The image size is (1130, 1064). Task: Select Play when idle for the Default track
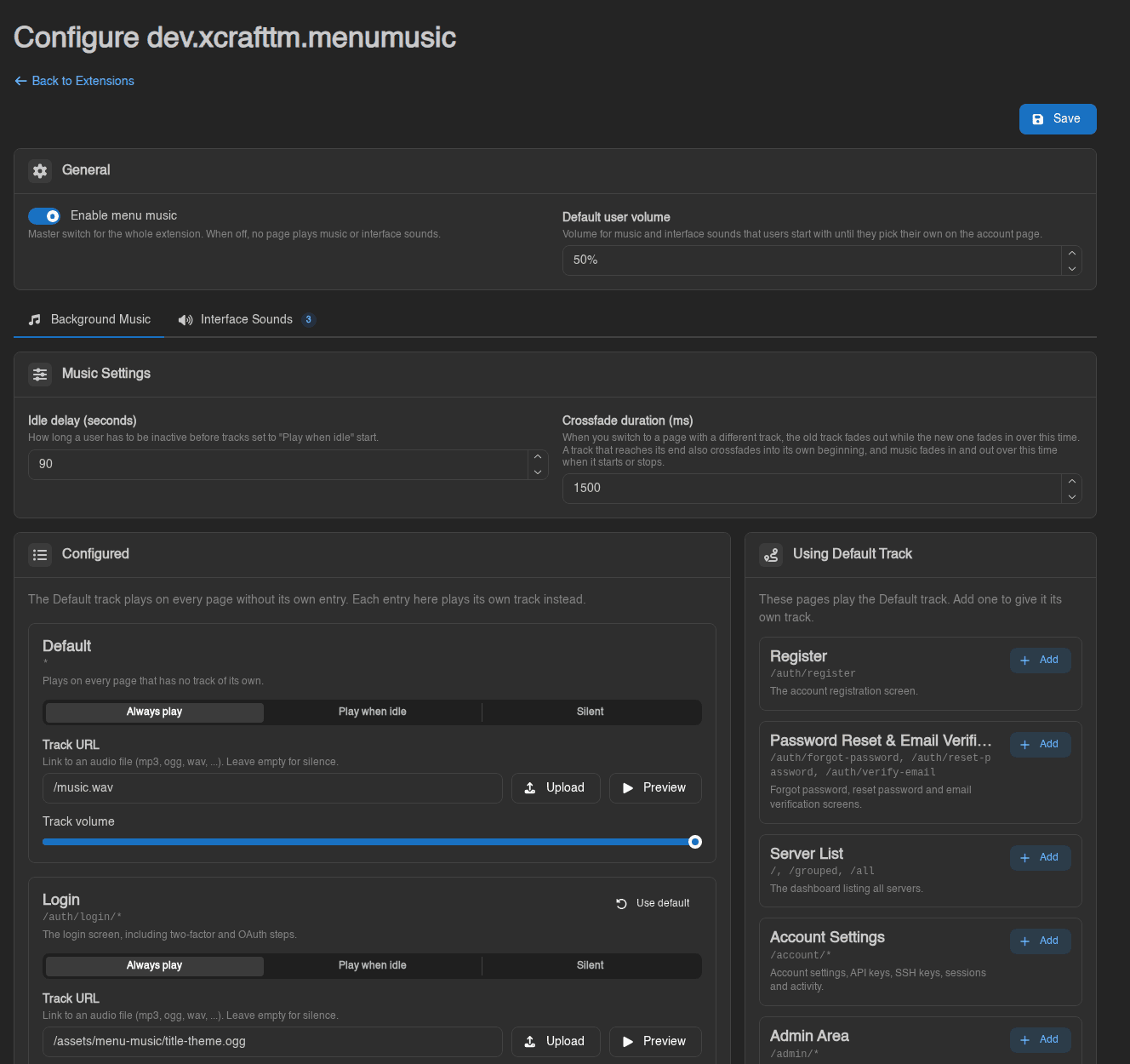[373, 712]
